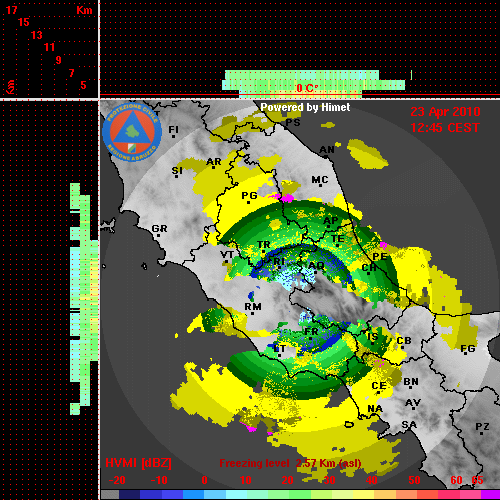Click the '7' height axis label
500x500 pixels.
tap(71, 73)
